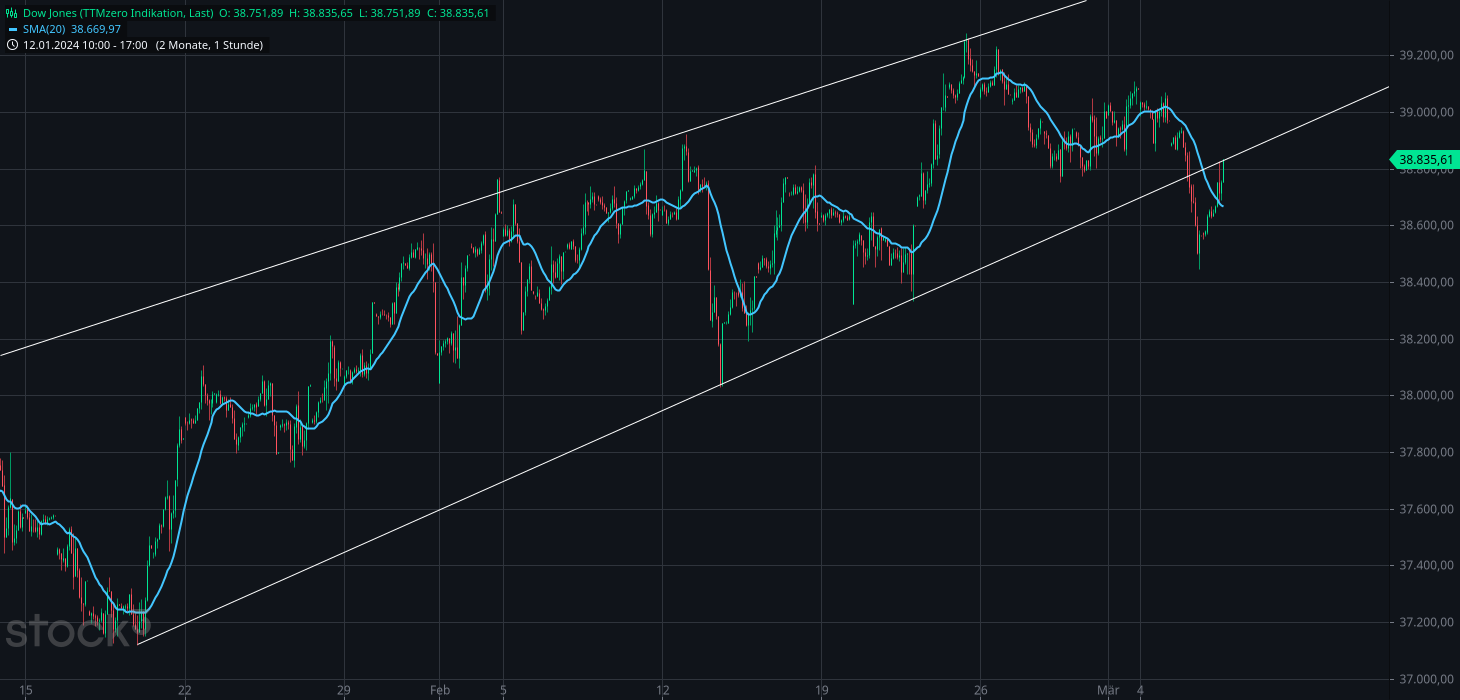Screen dimensions: 1460x700
Task: Click the candlestick chart icon beside Dow Jones
Action: [x=9, y=14]
